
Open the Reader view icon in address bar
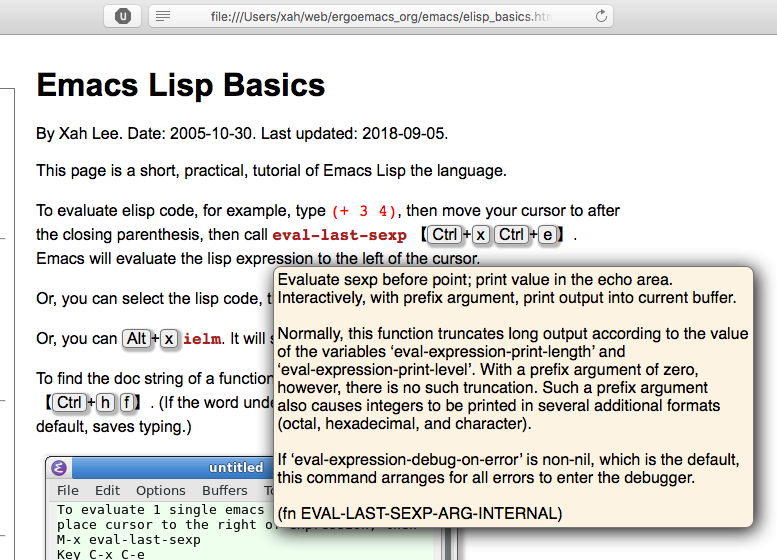coord(163,16)
